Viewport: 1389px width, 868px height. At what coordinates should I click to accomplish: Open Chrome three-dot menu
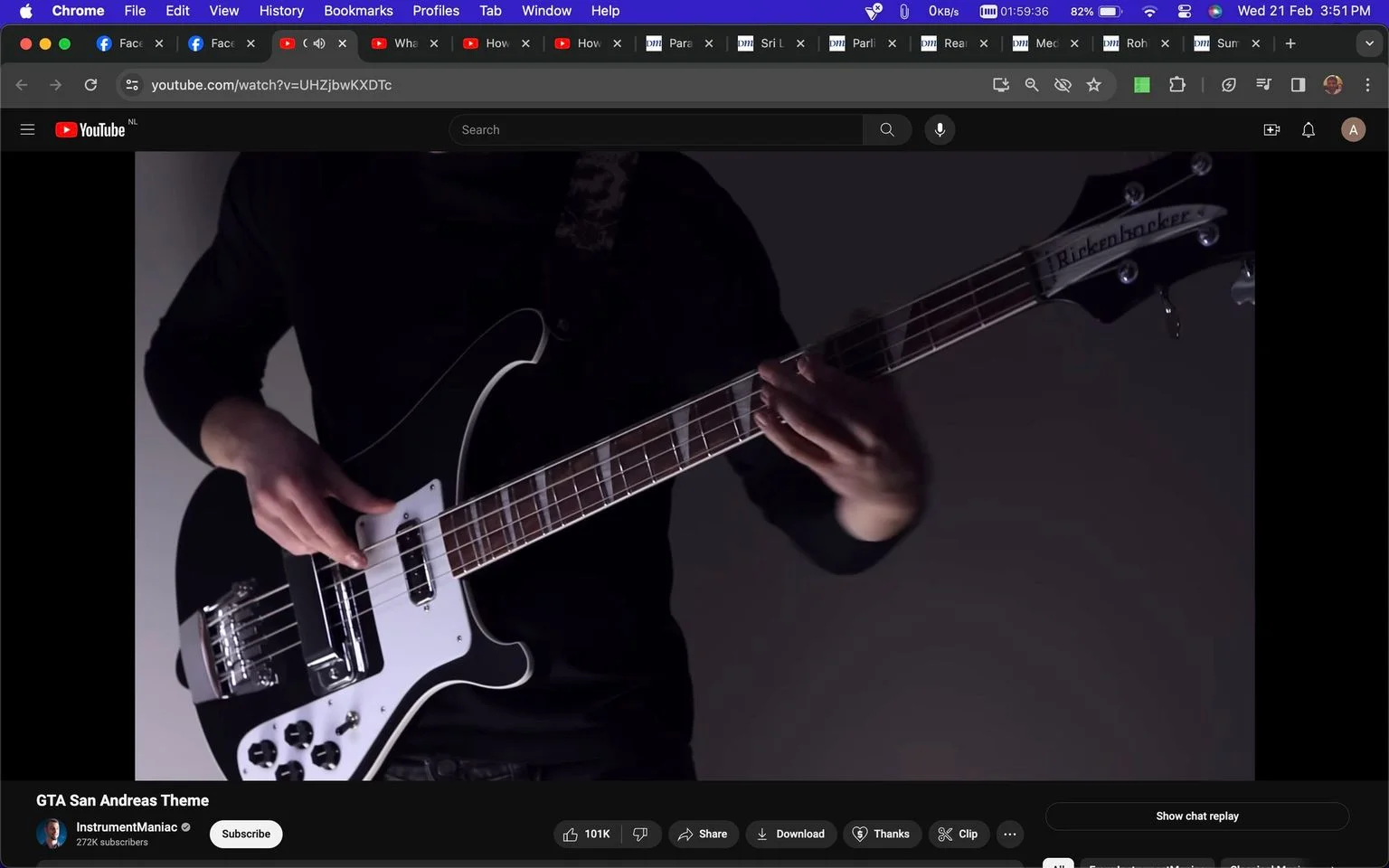(1367, 85)
